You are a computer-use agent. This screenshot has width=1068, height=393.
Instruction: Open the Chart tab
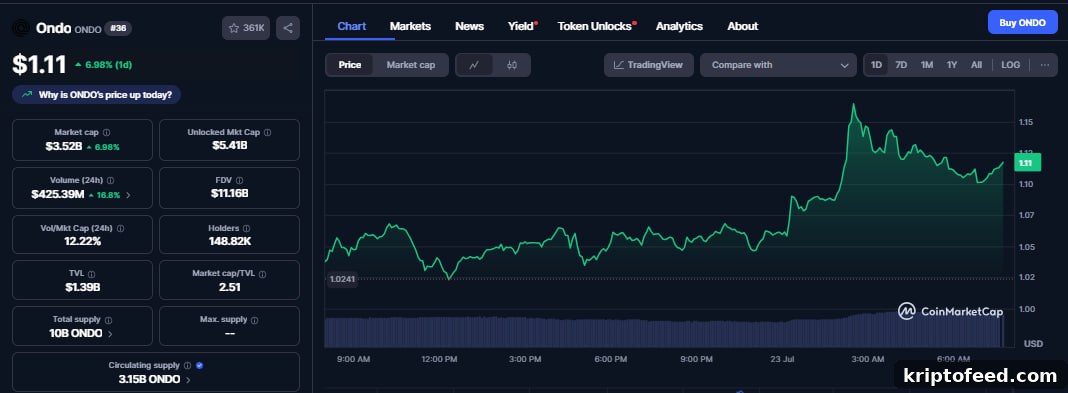pos(351,26)
